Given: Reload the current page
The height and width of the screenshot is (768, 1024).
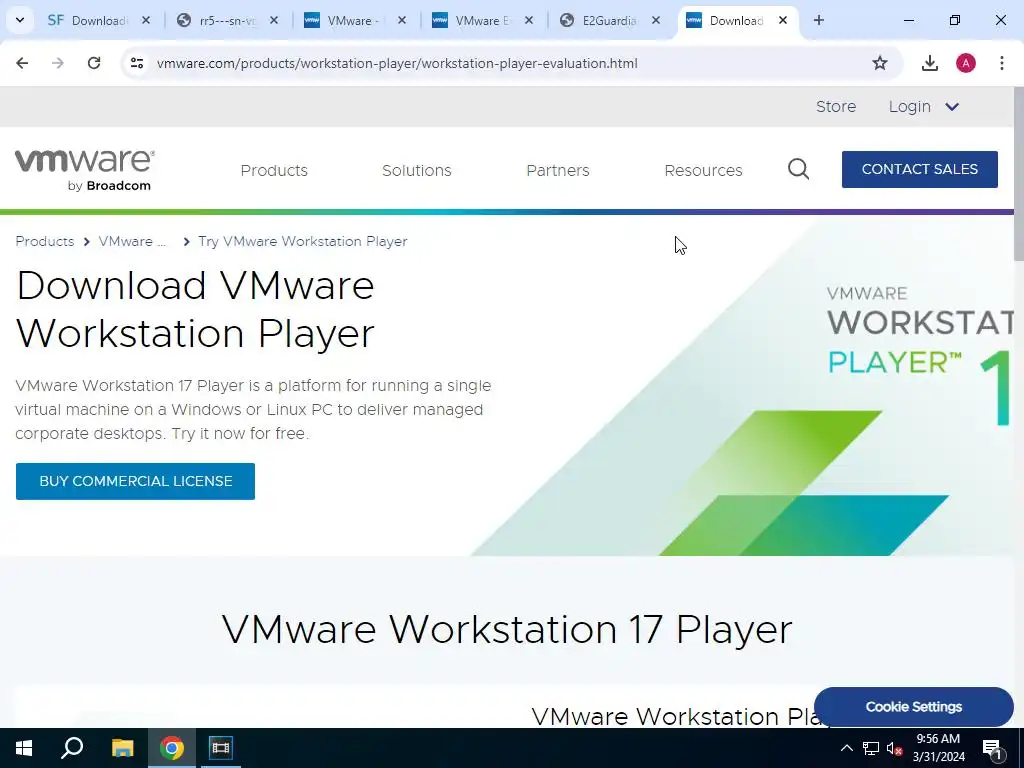Looking at the screenshot, I should coord(94,63).
